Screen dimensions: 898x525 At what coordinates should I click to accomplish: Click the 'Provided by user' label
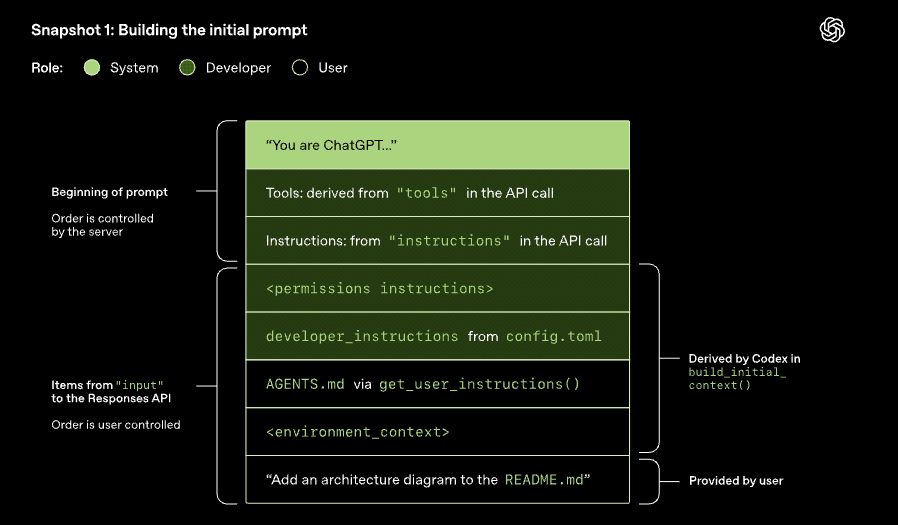click(736, 480)
